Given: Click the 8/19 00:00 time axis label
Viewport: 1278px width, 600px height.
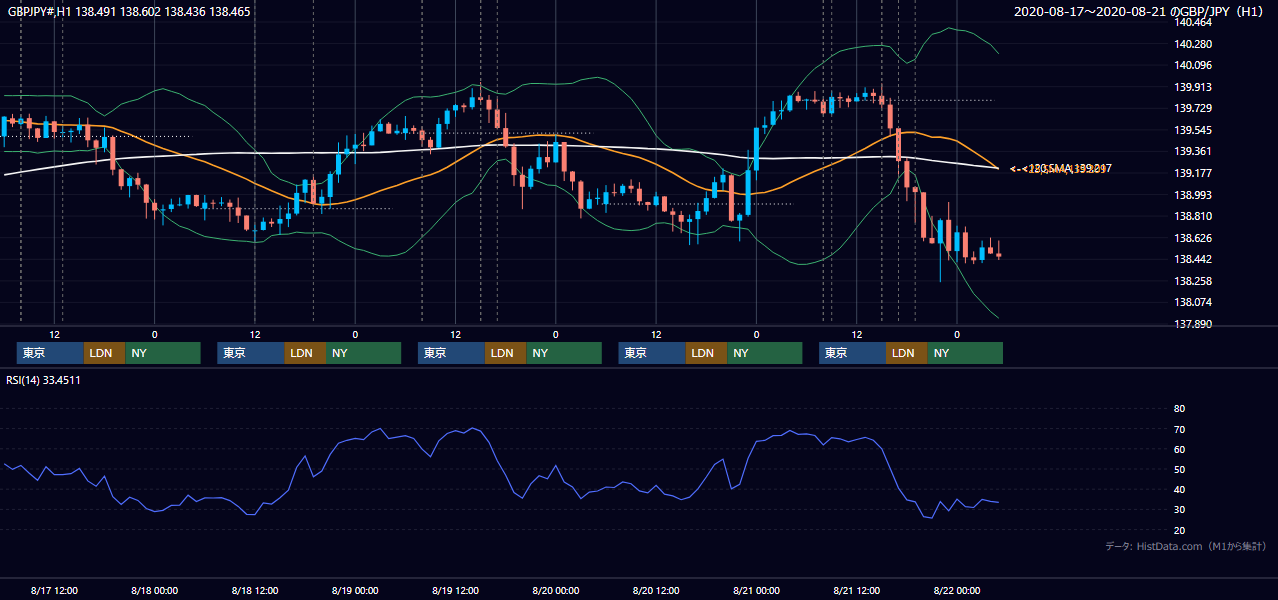Looking at the screenshot, I should [x=356, y=590].
